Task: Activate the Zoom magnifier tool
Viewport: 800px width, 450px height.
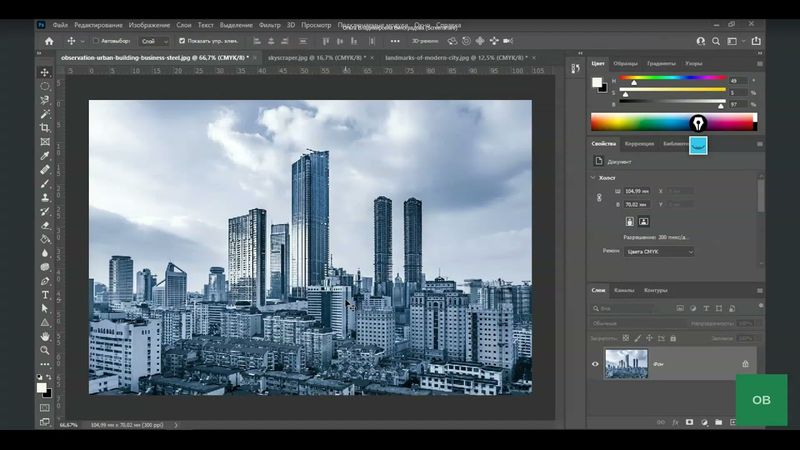Action: pyautogui.click(x=45, y=350)
